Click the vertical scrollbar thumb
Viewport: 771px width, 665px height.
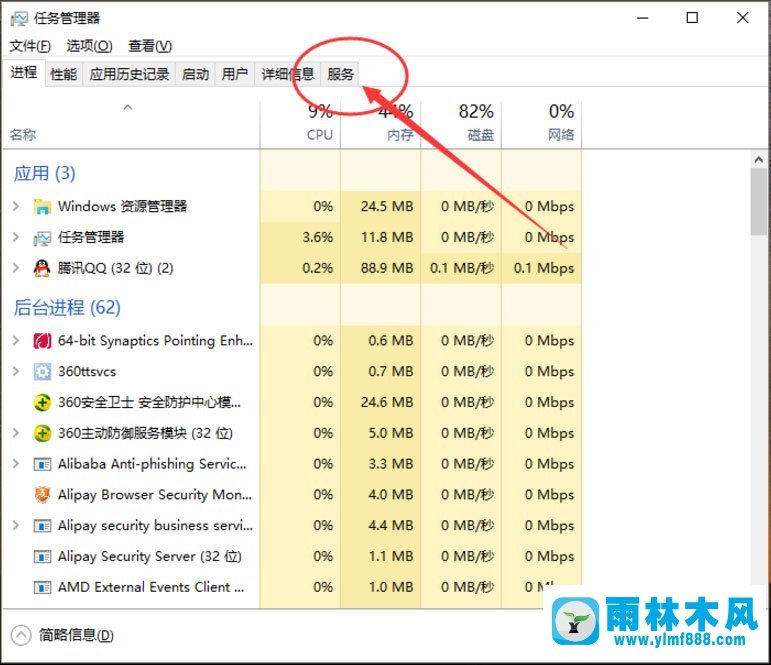[x=759, y=202]
